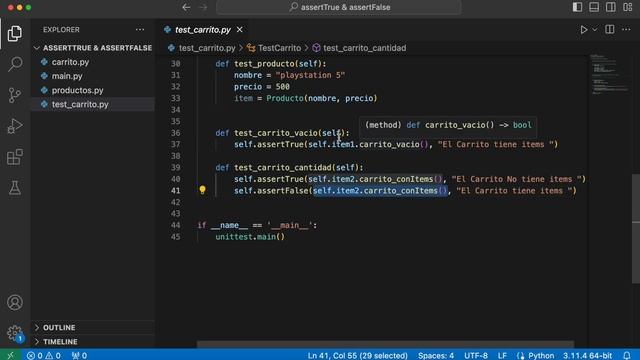This screenshot has width=640, height=360.
Task: Open the Extensions view
Action: [x=15, y=157]
